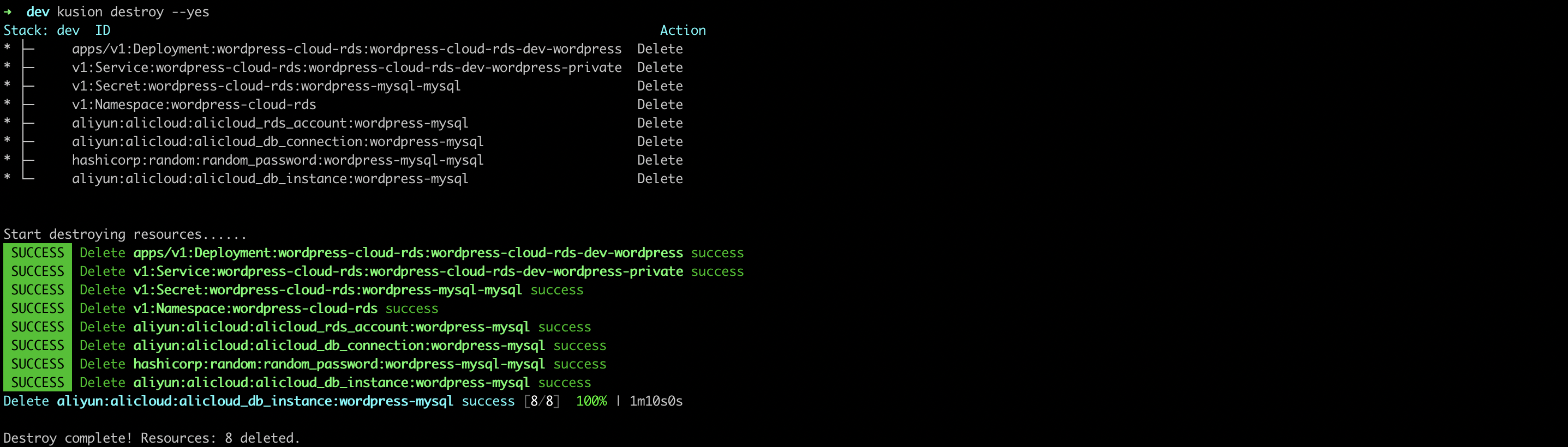Click the 'Start destroying resources' line
Screen dimensions: 1568x447
click(125, 235)
